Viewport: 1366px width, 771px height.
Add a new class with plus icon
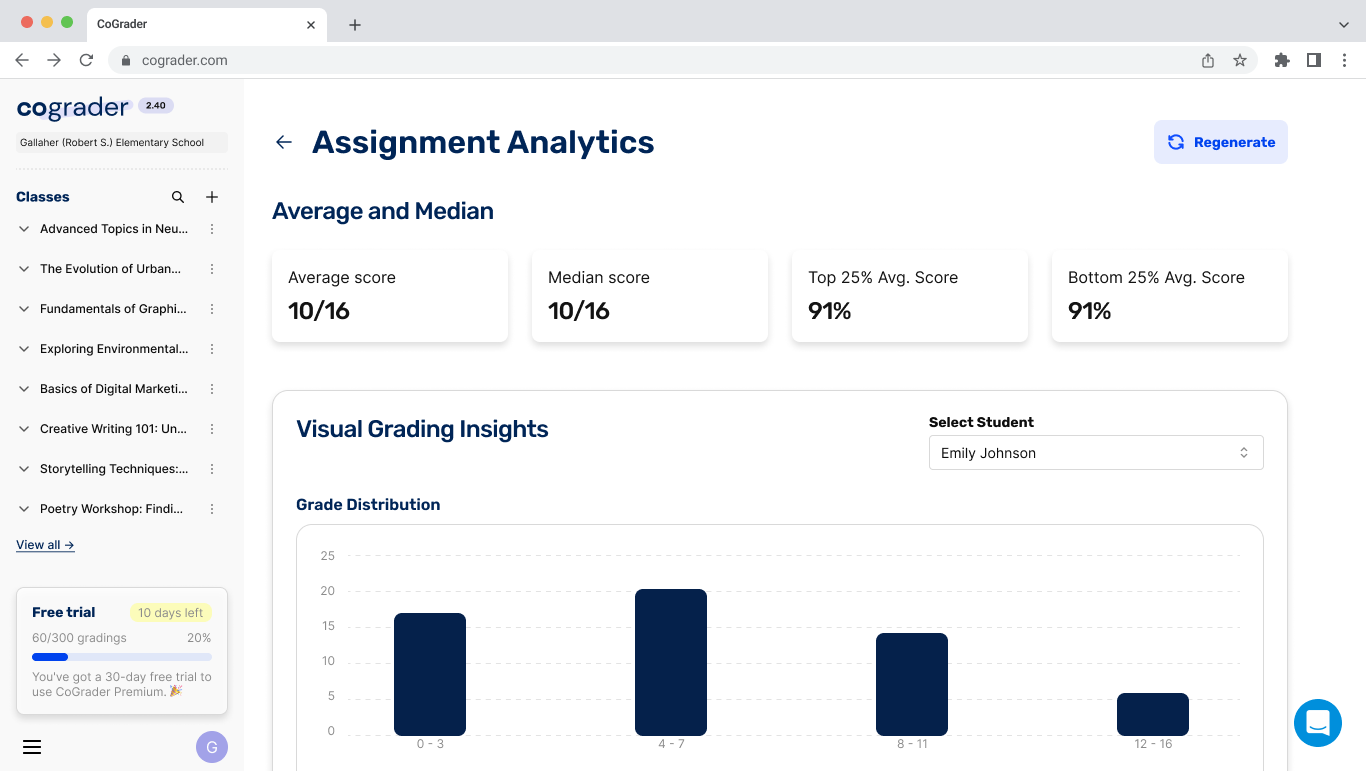click(212, 197)
